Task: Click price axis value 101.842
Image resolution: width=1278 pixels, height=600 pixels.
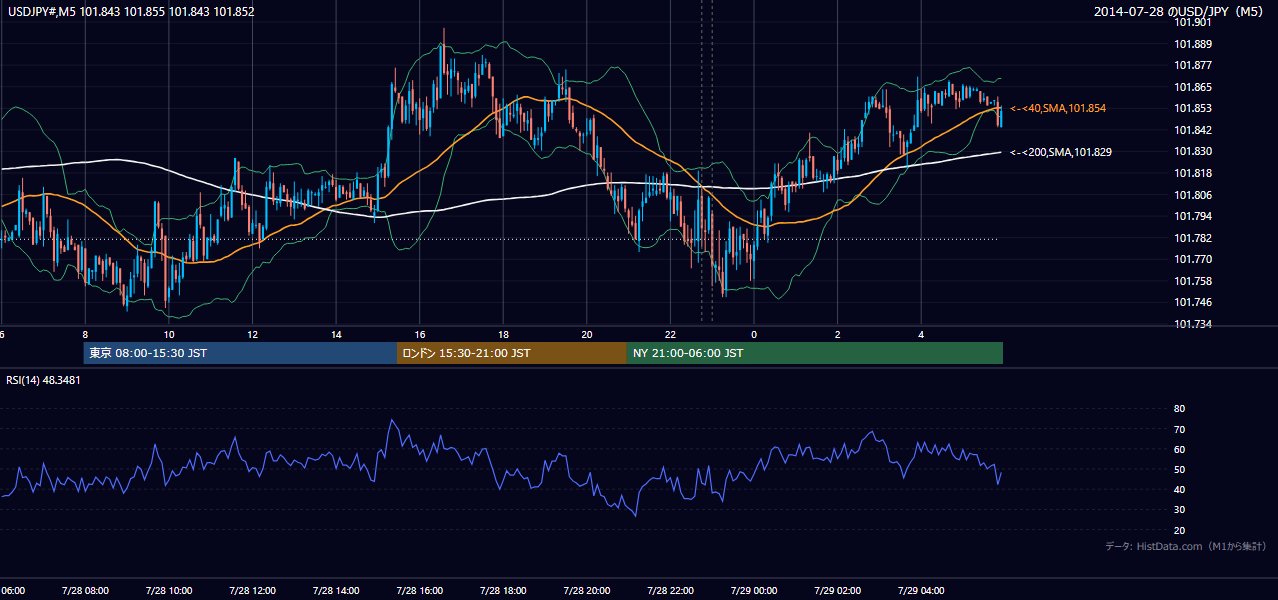Action: [1193, 130]
